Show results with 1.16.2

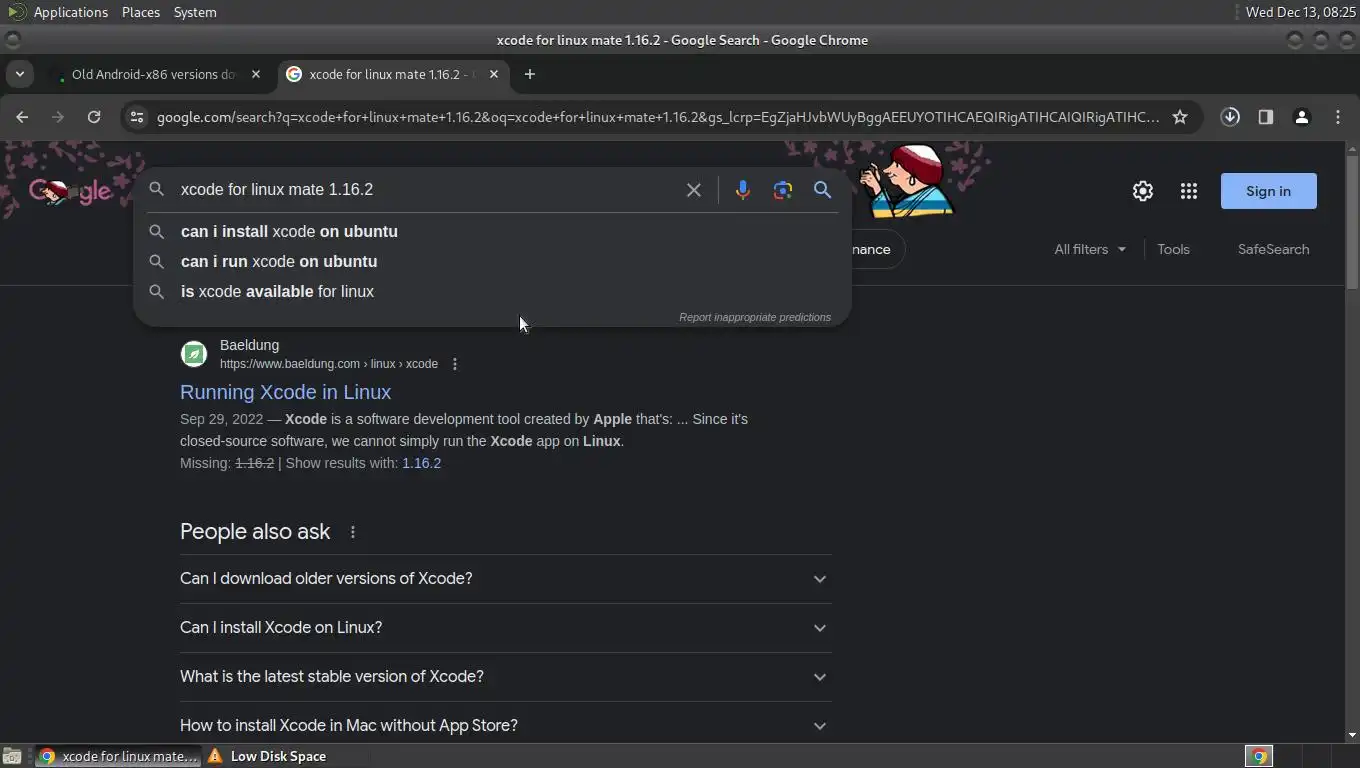(x=421, y=463)
